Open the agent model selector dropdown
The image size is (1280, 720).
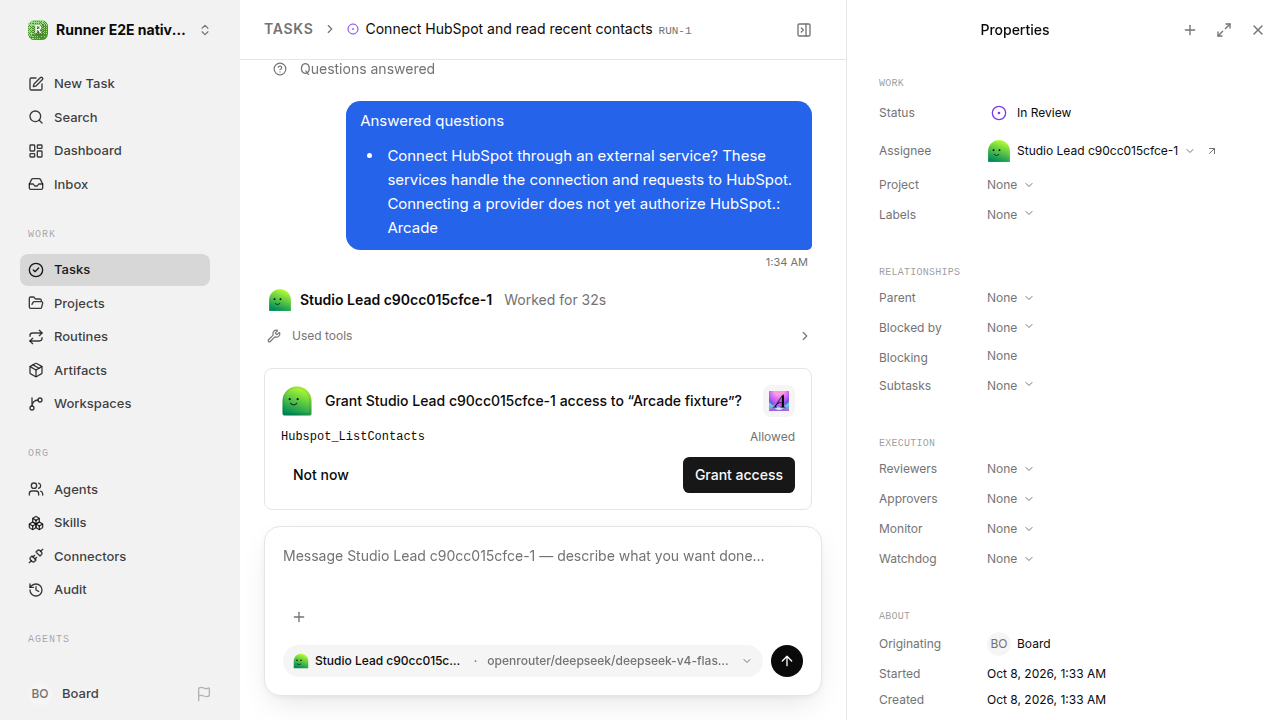pyautogui.click(x=522, y=661)
